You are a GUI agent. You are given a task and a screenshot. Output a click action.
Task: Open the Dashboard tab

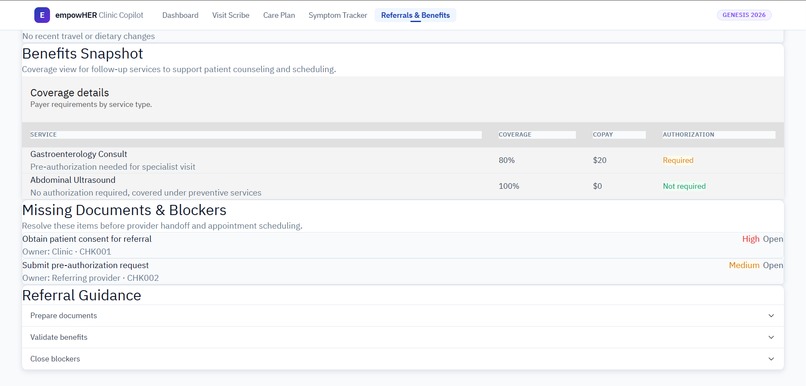180,15
